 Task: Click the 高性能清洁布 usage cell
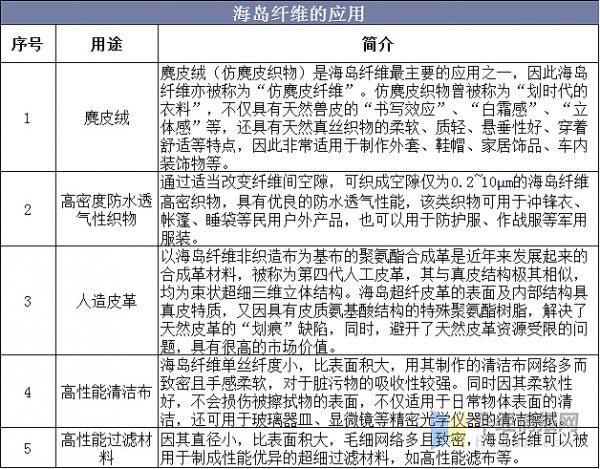107,392
